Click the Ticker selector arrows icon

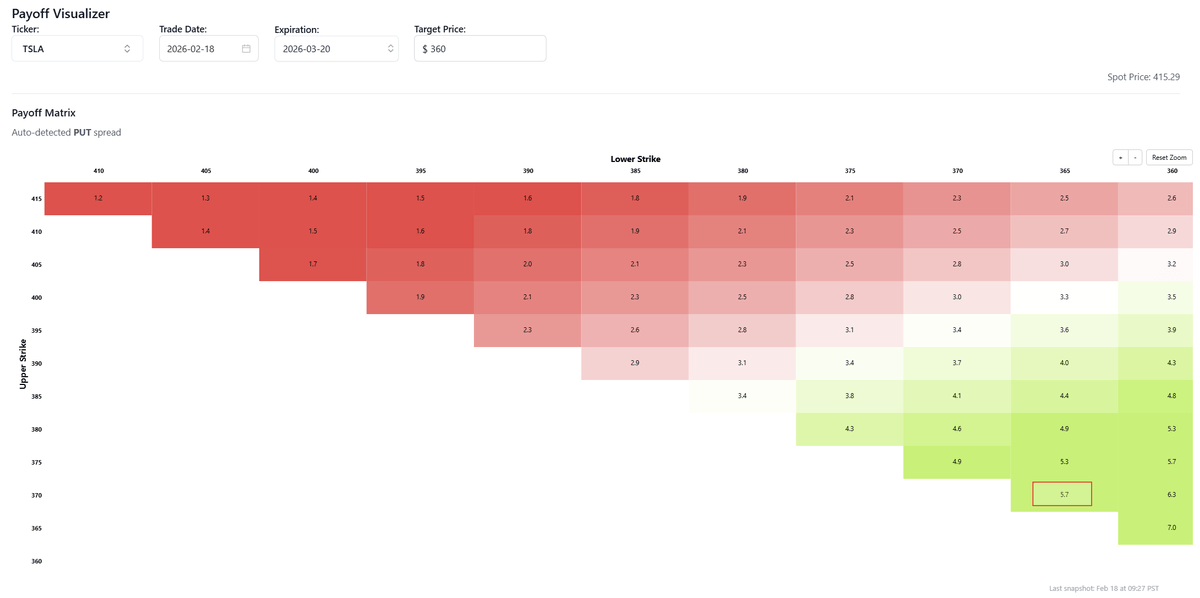(127, 48)
